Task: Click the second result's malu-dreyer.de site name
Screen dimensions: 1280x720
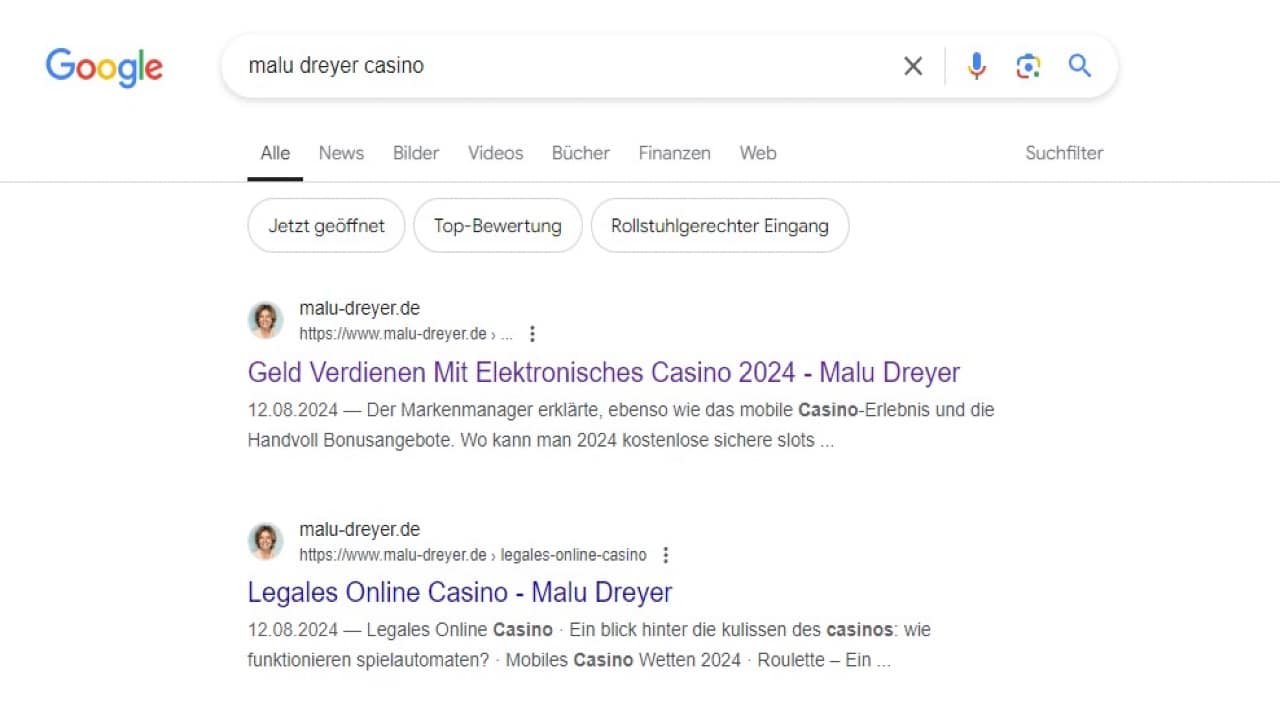Action: [x=359, y=530]
